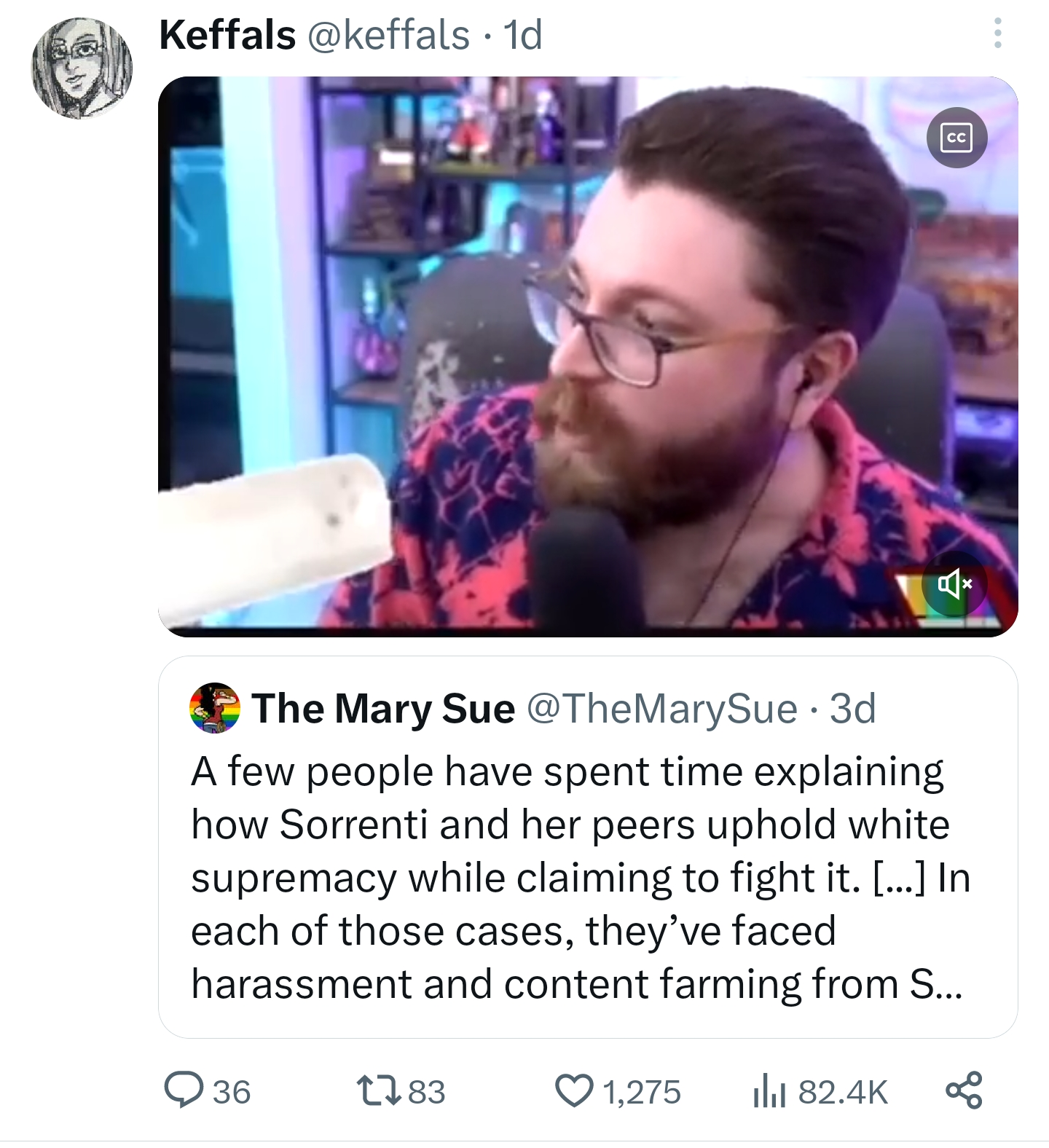The width and height of the screenshot is (1049, 1148).
Task: Like the tweet with heart icon
Action: (x=575, y=1090)
